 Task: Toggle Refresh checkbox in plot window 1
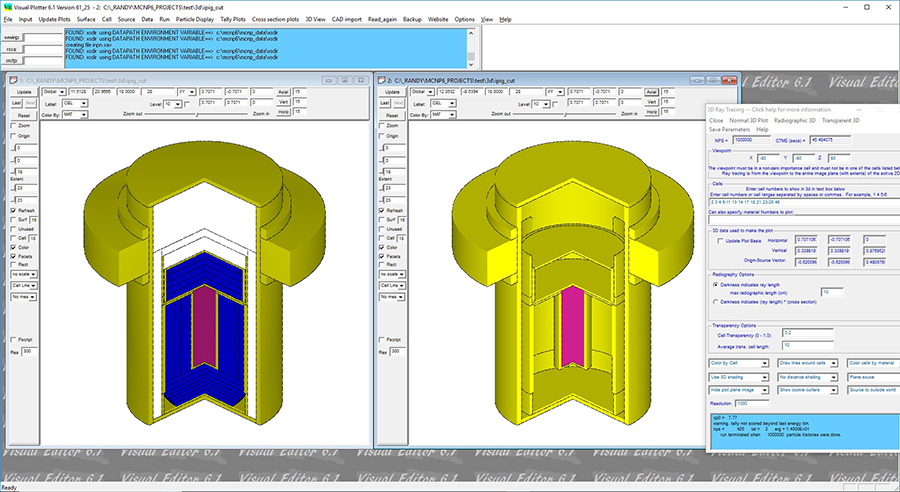click(14, 211)
